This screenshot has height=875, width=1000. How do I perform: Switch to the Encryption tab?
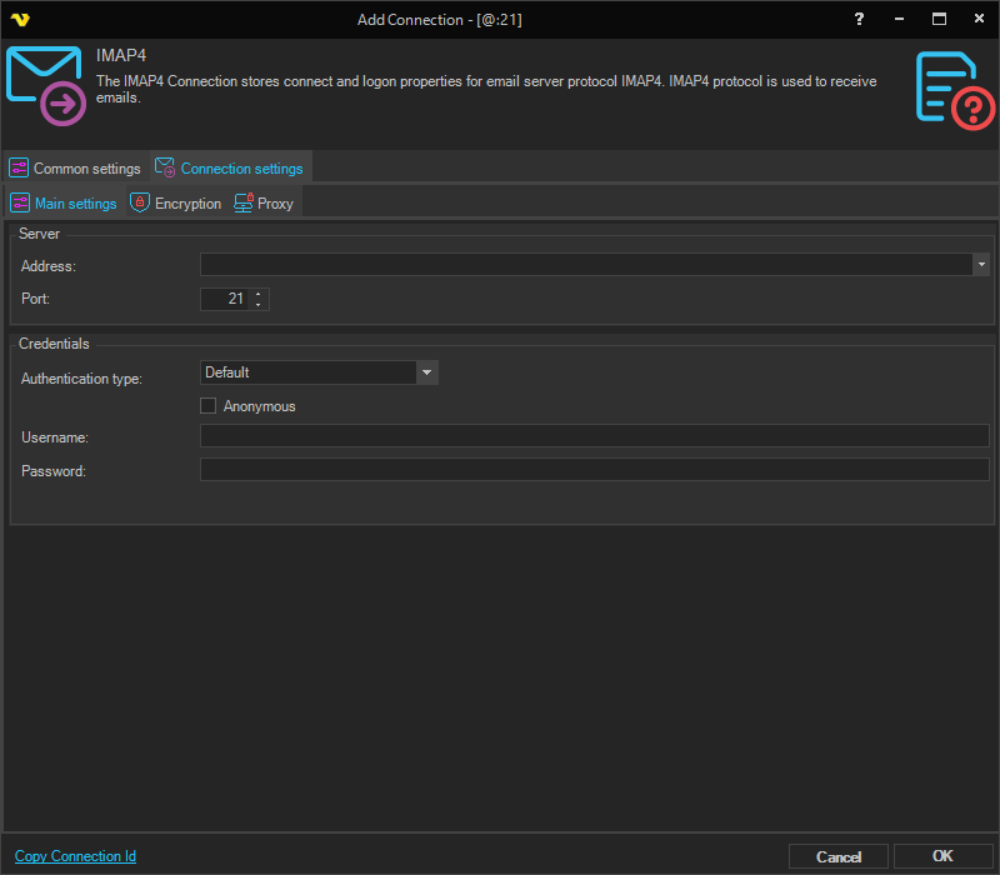tap(187, 203)
